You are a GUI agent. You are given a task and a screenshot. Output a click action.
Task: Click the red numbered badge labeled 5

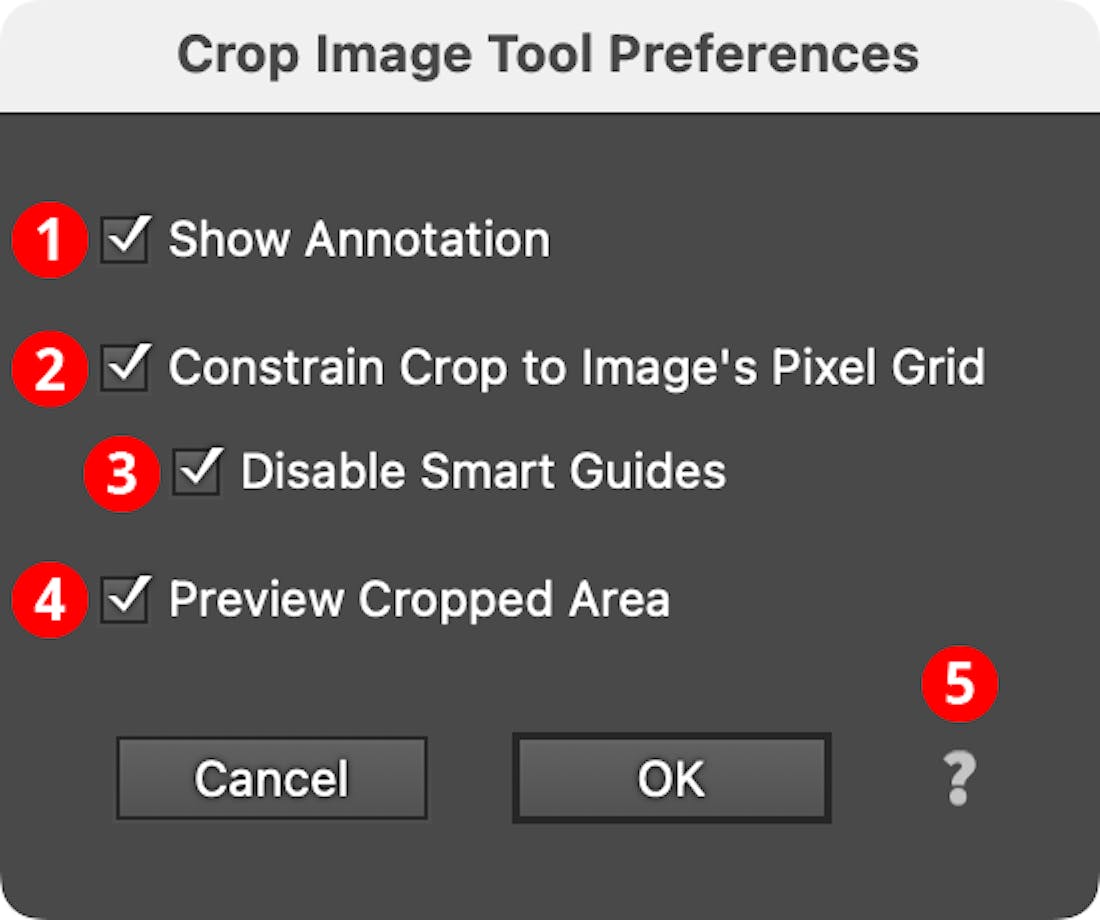coord(959,685)
